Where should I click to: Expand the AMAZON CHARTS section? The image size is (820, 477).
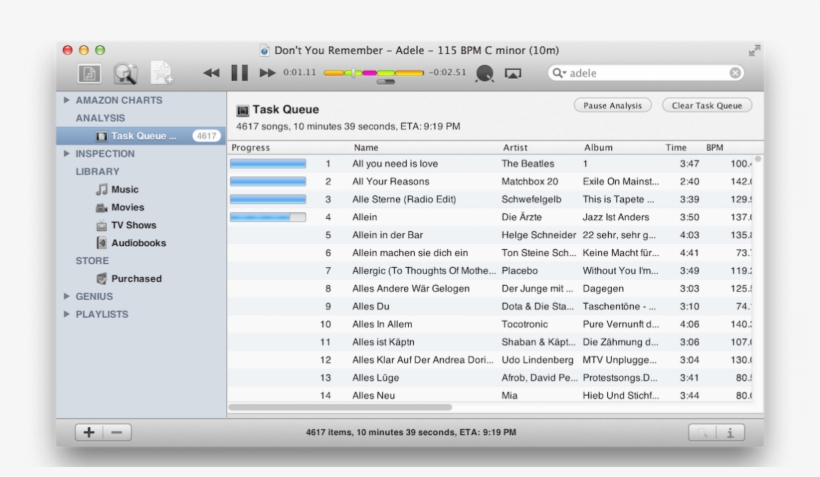[x=66, y=100]
